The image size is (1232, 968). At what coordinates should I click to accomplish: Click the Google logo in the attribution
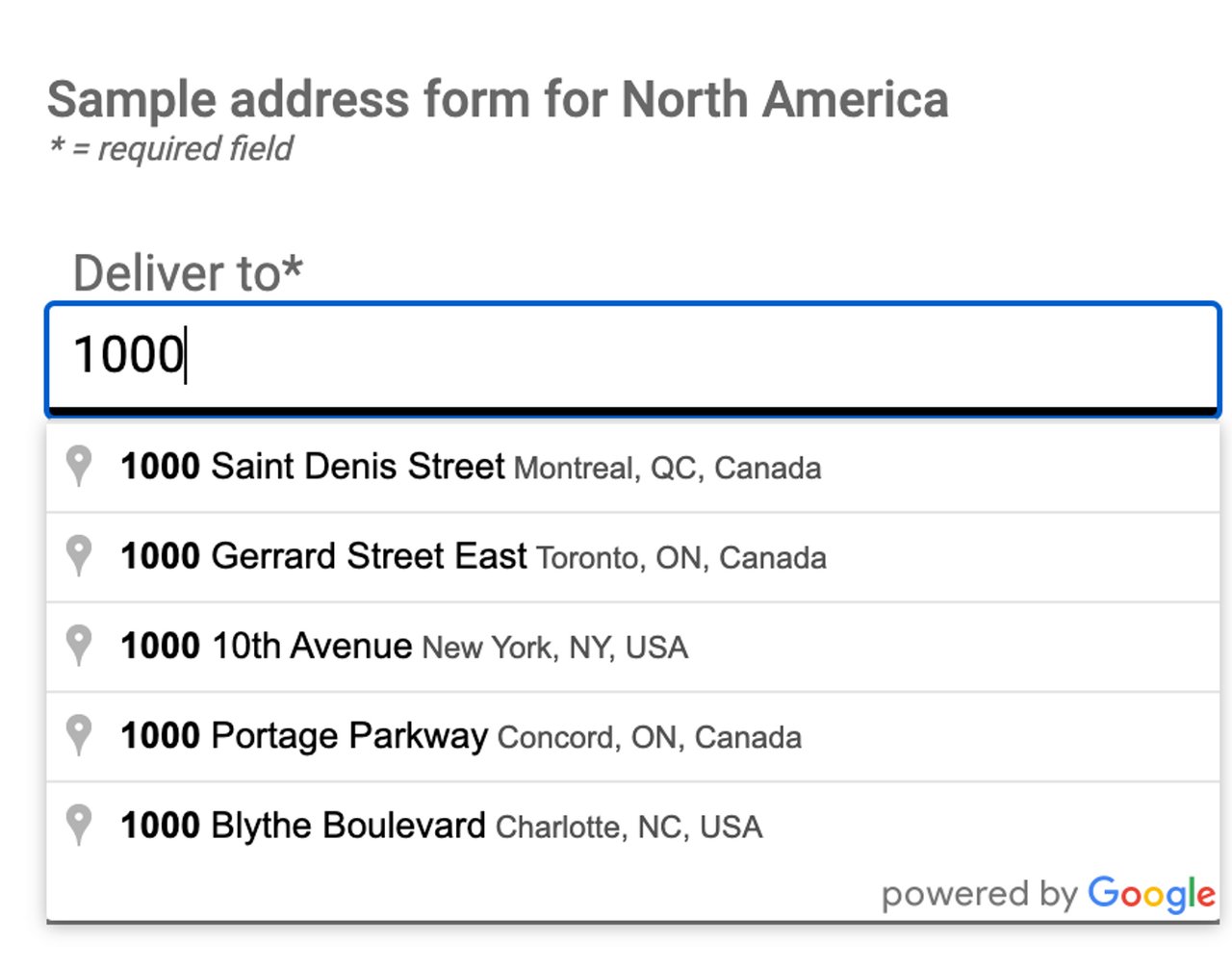click(1151, 895)
